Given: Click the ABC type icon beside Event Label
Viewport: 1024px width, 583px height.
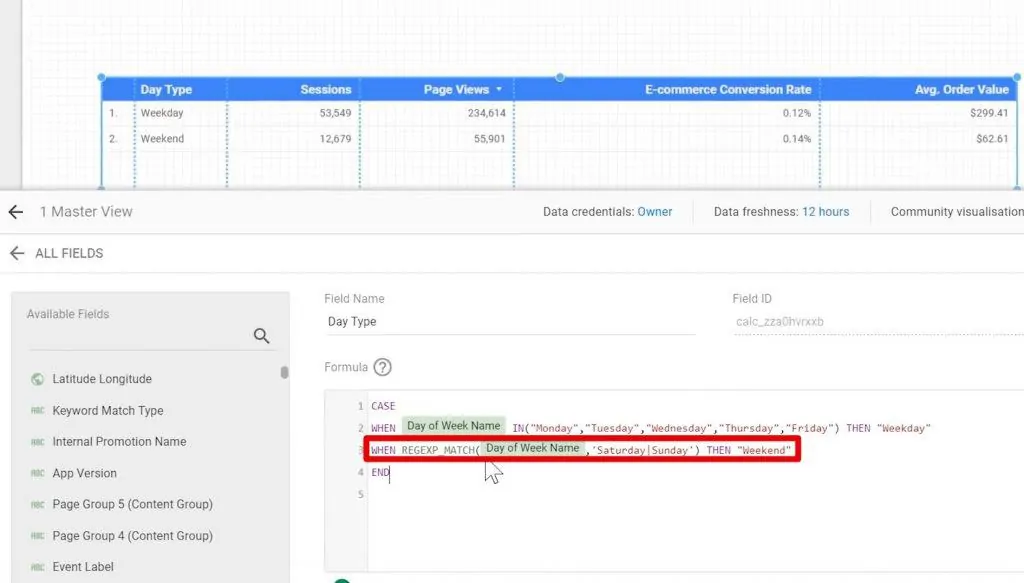Looking at the screenshot, I should pyautogui.click(x=38, y=568).
